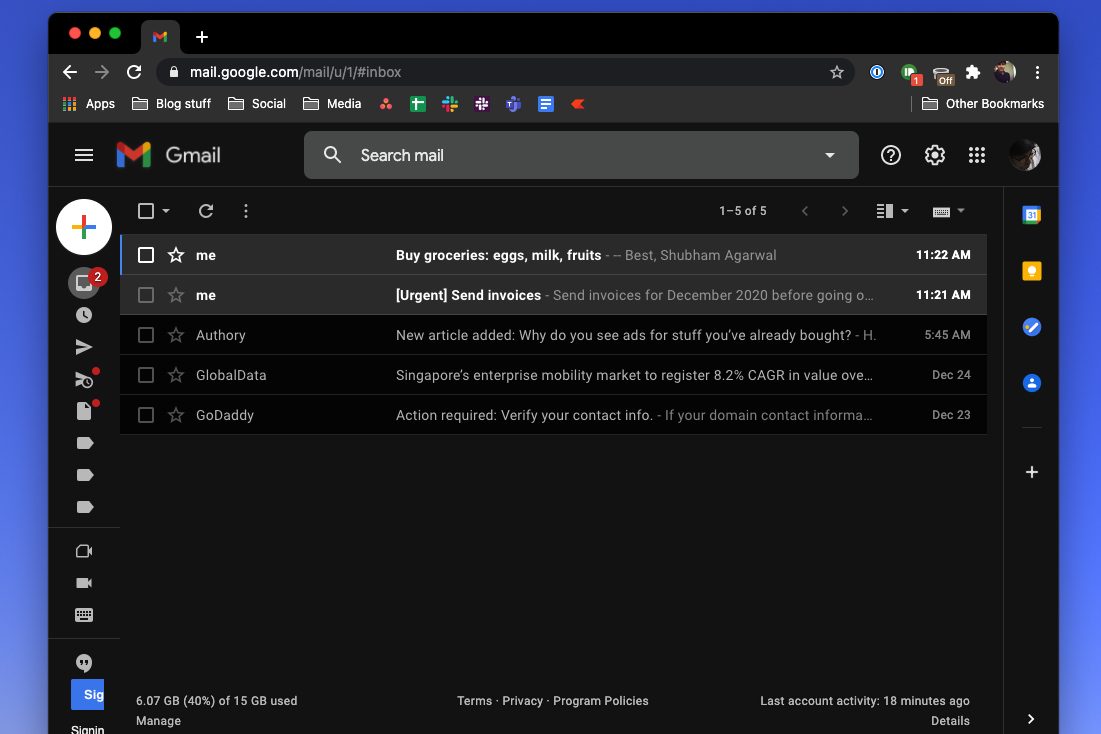
Task: Open a new browser tab
Action: pyautogui.click(x=202, y=37)
